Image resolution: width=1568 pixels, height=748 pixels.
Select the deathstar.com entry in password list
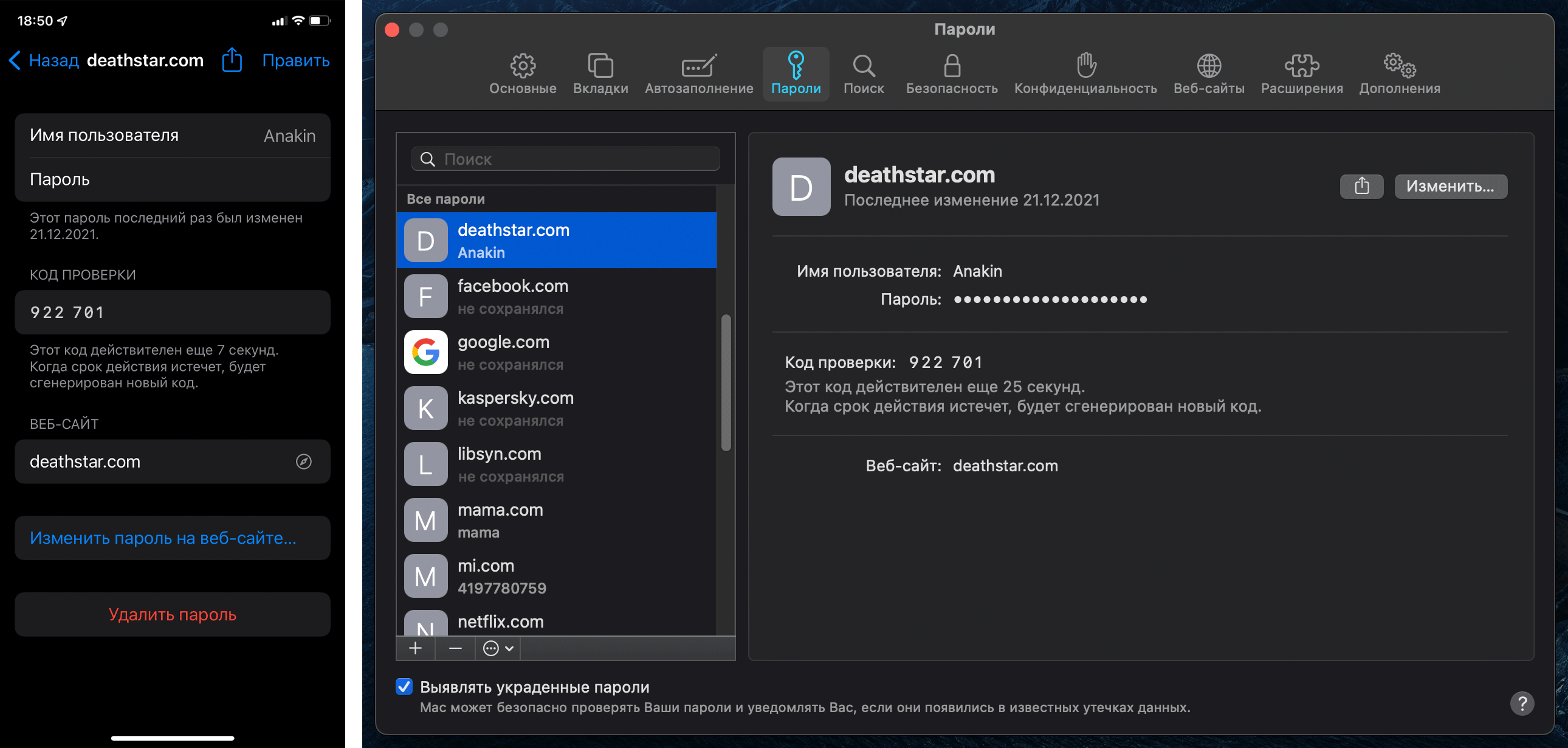click(556, 241)
